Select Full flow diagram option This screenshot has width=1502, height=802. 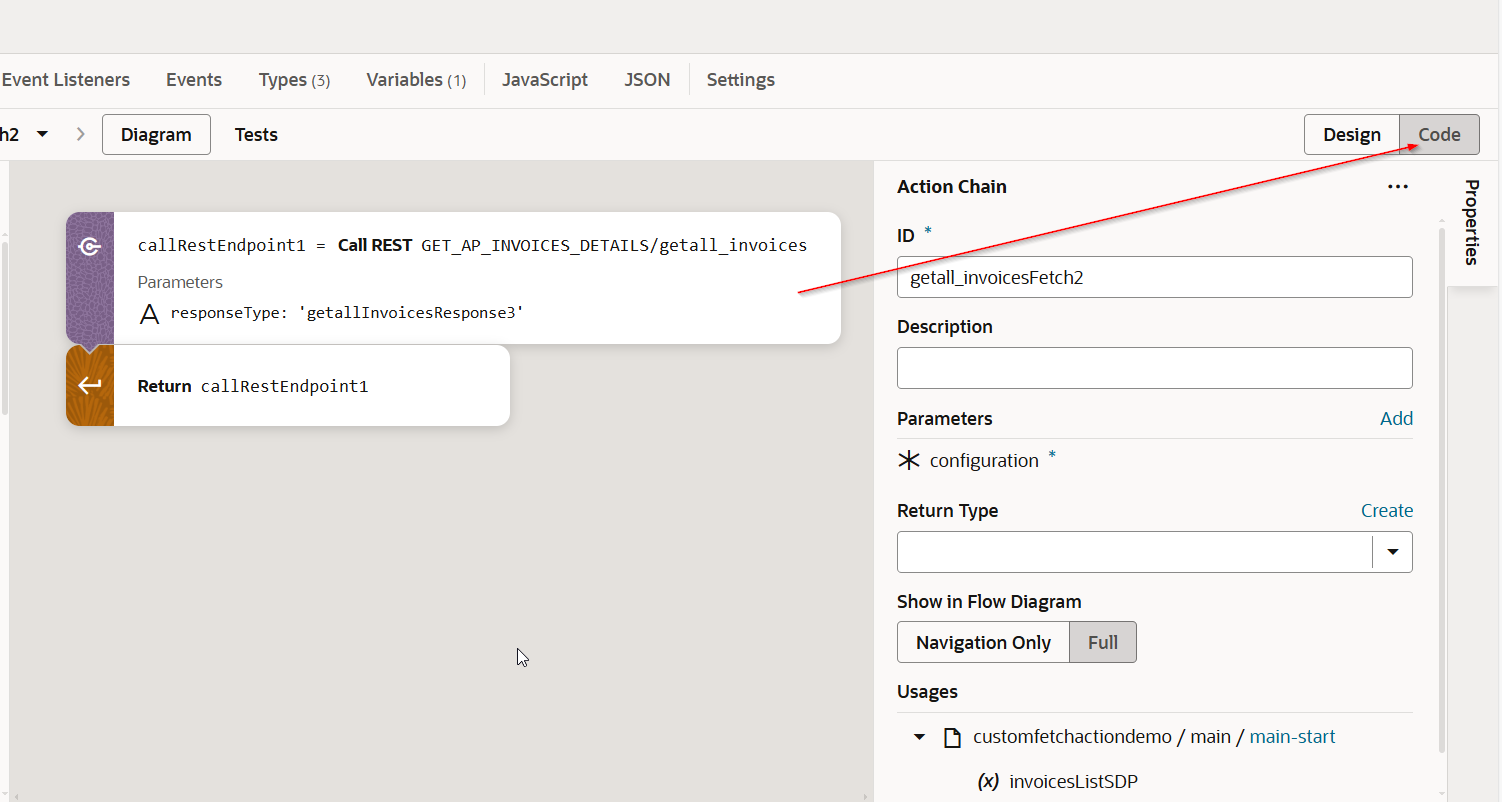1103,643
